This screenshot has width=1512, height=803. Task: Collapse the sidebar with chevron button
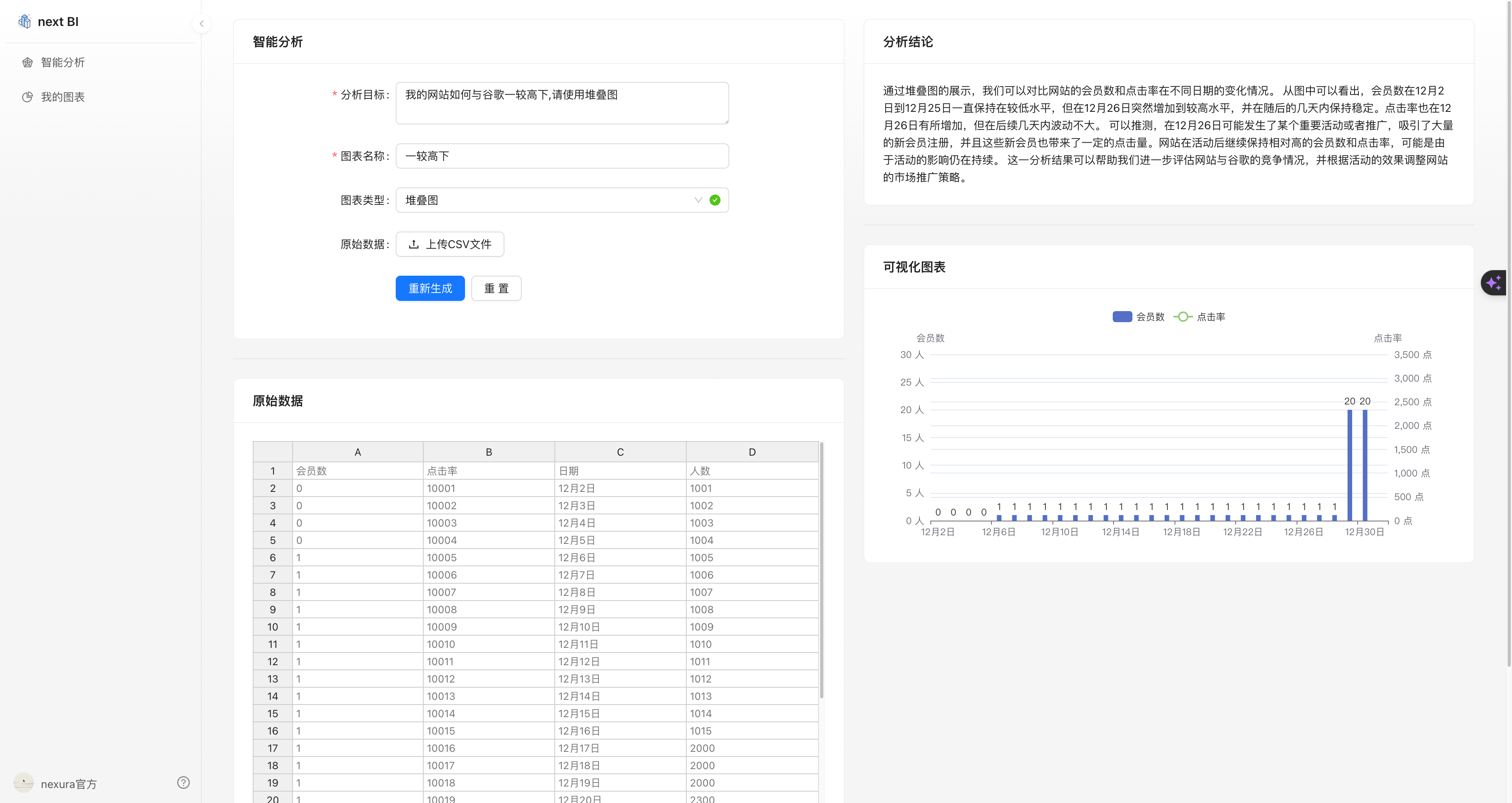pyautogui.click(x=201, y=24)
